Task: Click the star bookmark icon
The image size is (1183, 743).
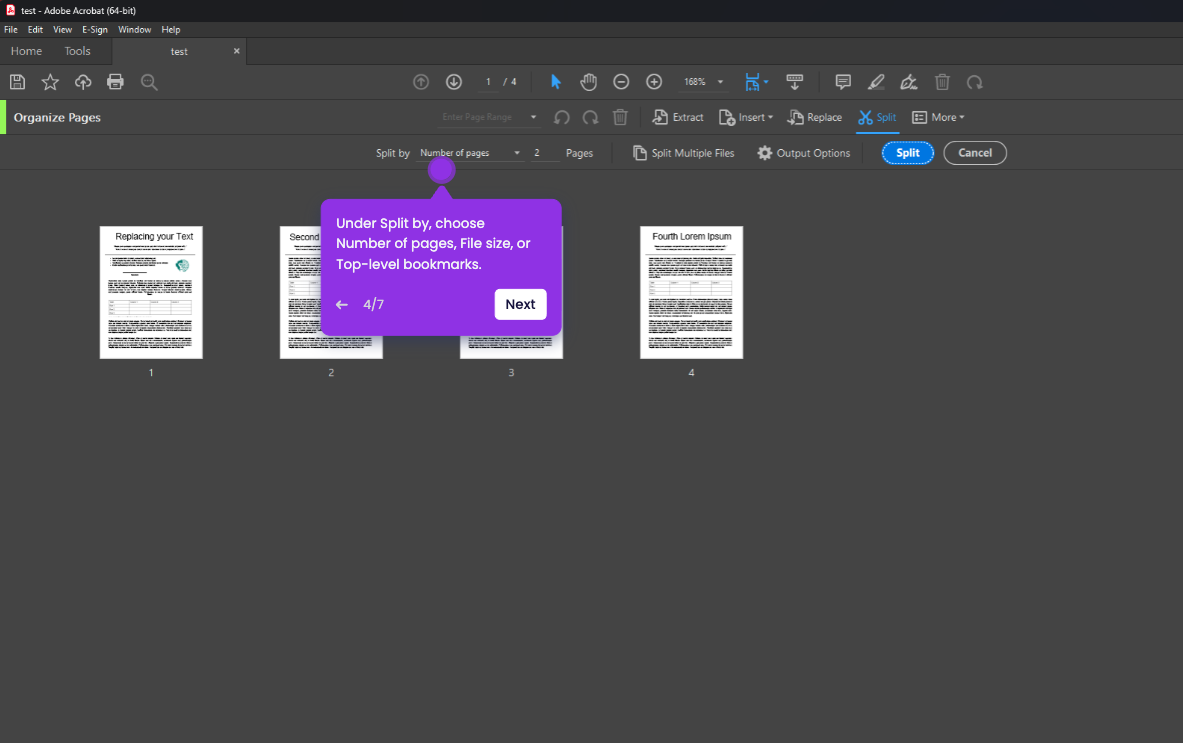Action: pos(50,82)
